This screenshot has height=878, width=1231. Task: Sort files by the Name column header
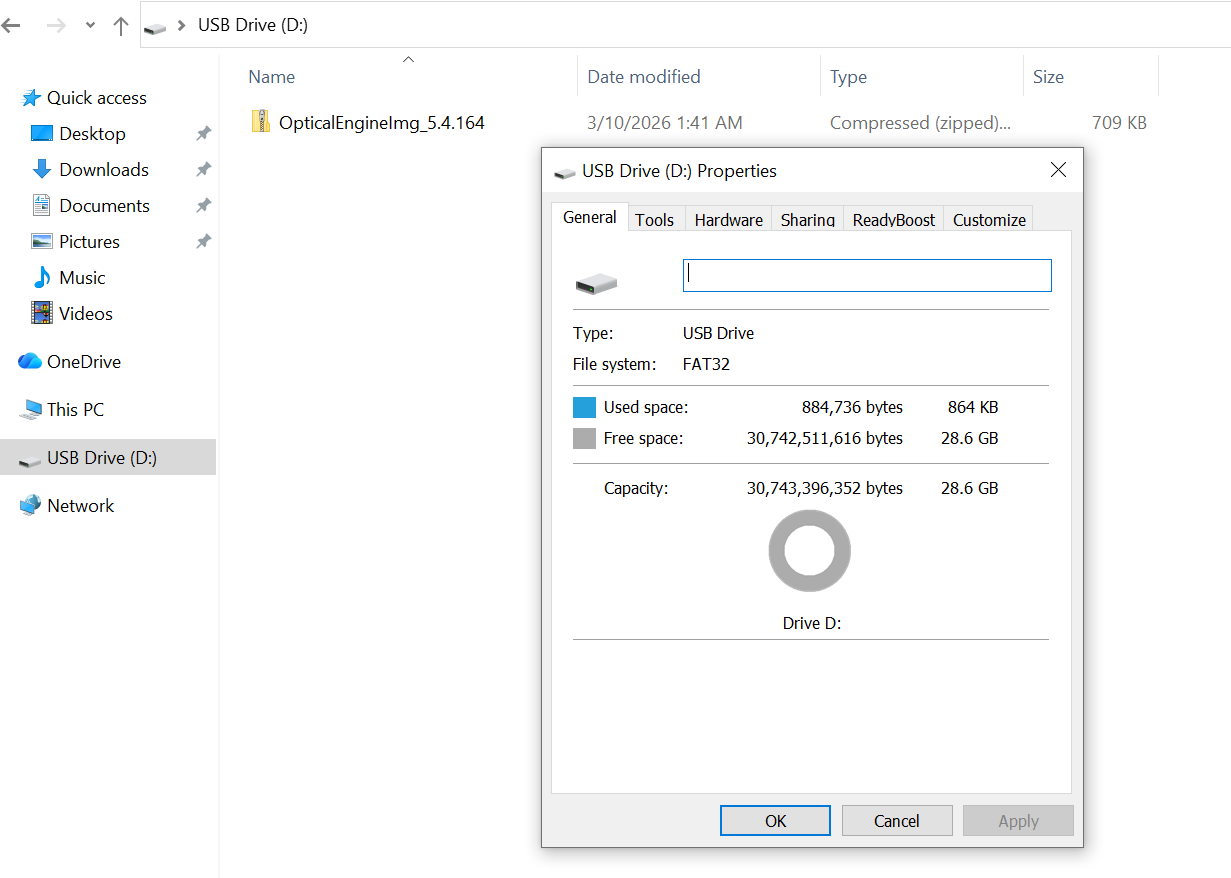[272, 77]
